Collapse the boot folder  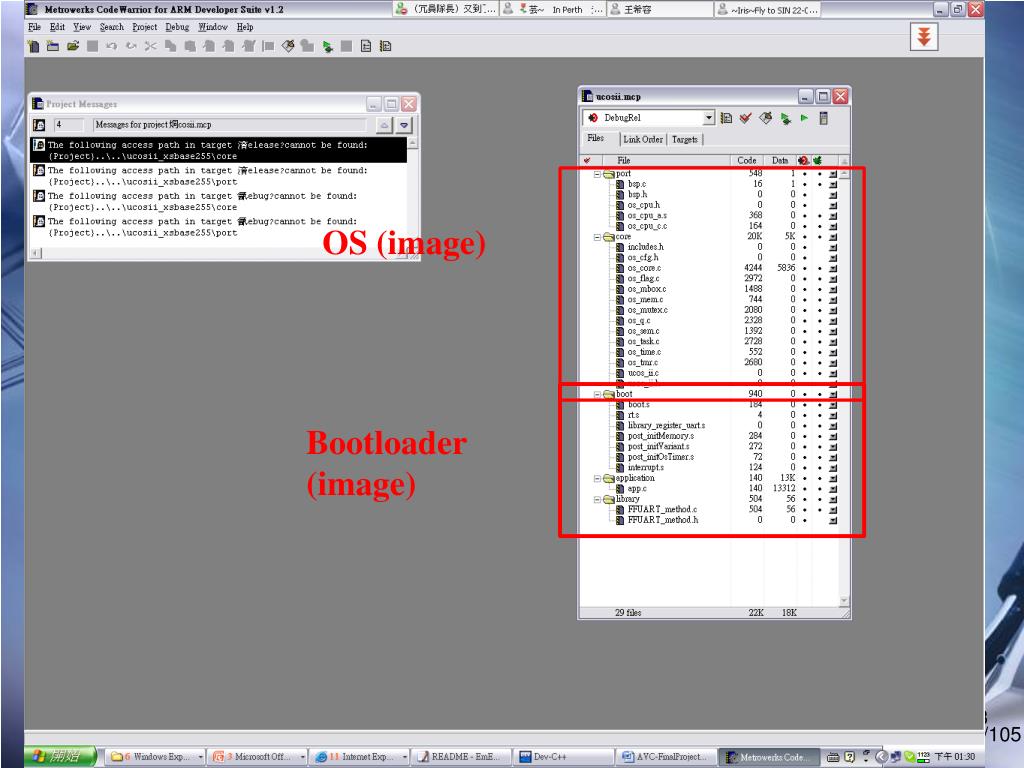click(597, 394)
